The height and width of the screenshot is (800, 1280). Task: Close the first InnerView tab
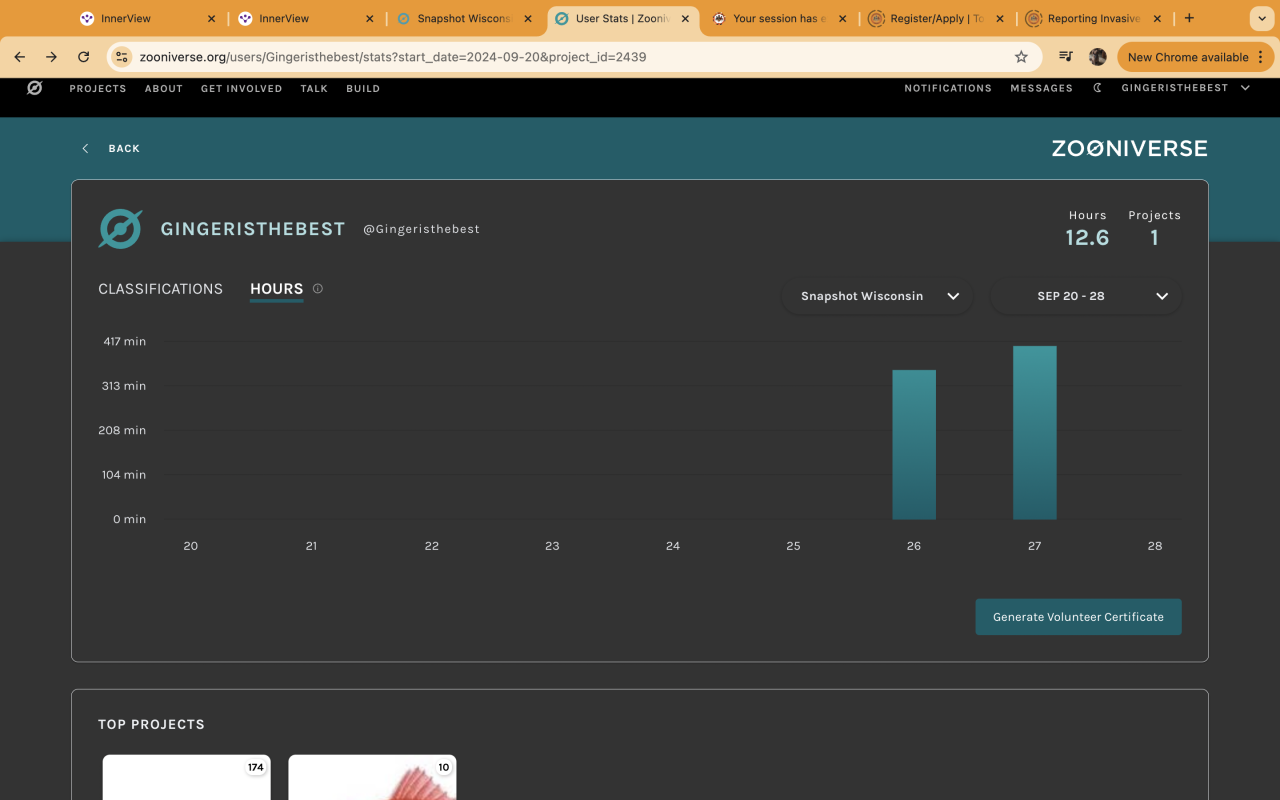pos(211,18)
